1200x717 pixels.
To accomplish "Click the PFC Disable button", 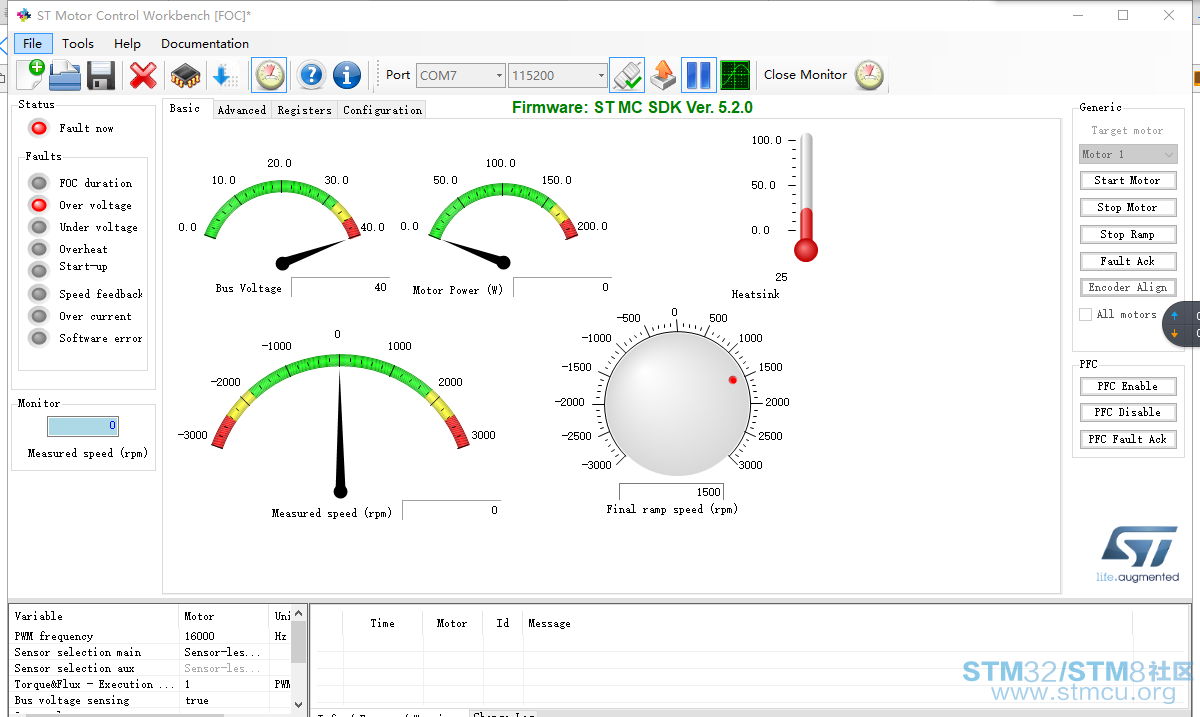I will pyautogui.click(x=1128, y=412).
